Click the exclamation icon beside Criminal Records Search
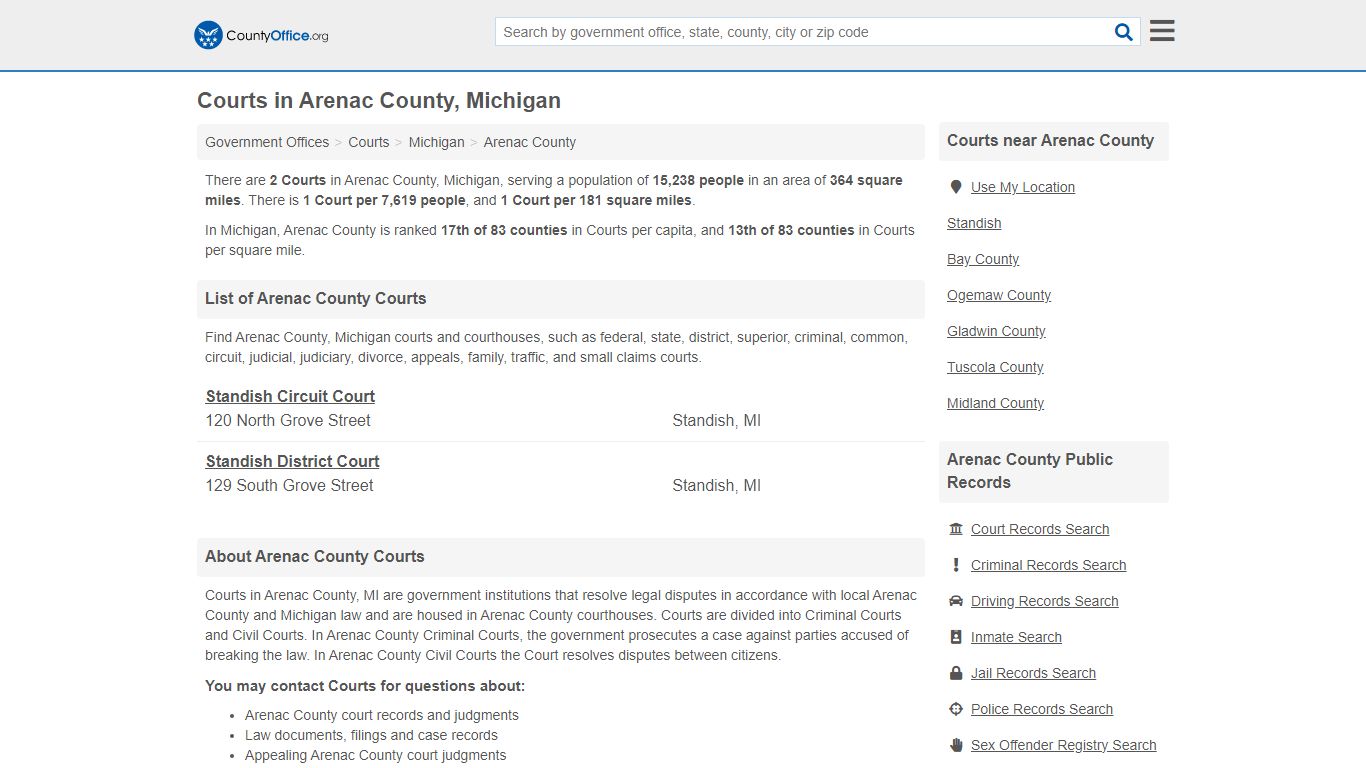Screen dimensions: 1366x768 [x=956, y=565]
